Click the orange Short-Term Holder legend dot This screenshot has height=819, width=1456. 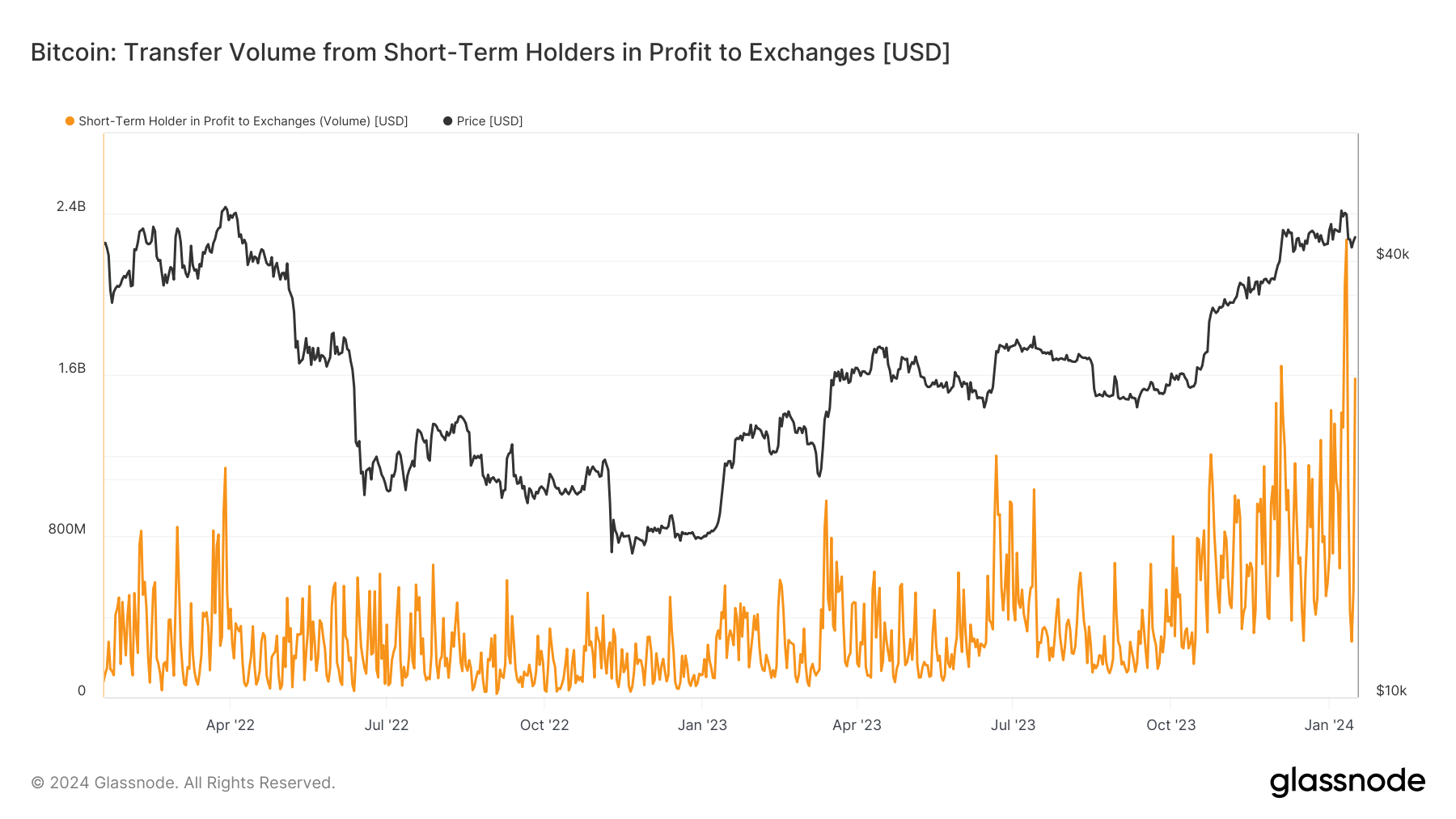(x=70, y=121)
